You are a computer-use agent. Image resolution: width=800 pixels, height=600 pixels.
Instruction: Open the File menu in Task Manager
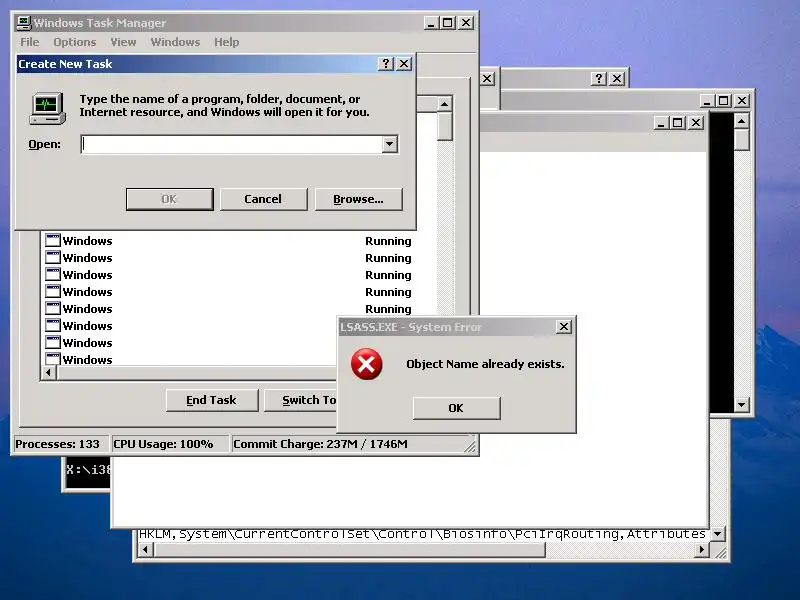[x=30, y=42]
